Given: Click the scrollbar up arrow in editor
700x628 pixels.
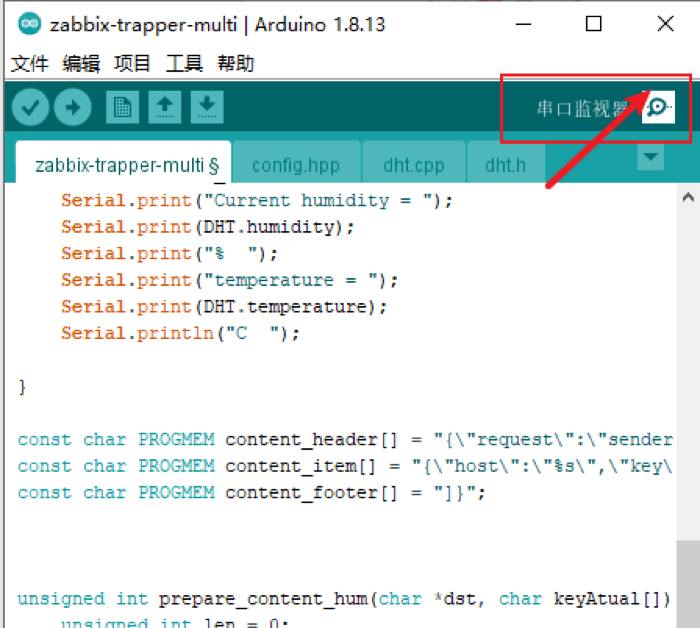Looking at the screenshot, I should point(688,197).
